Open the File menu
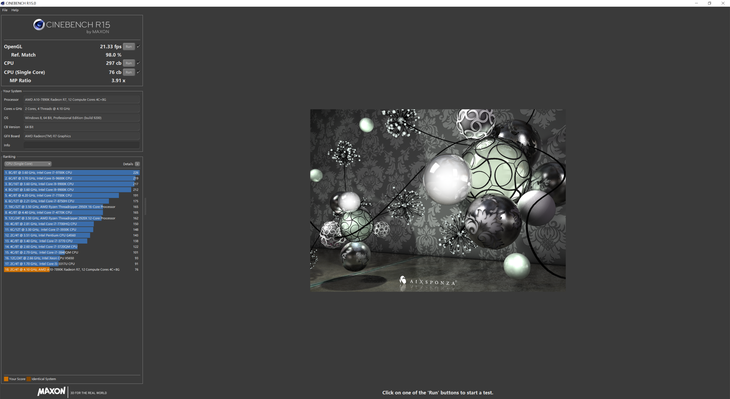Screen dimensions: 730x399 point(5,10)
